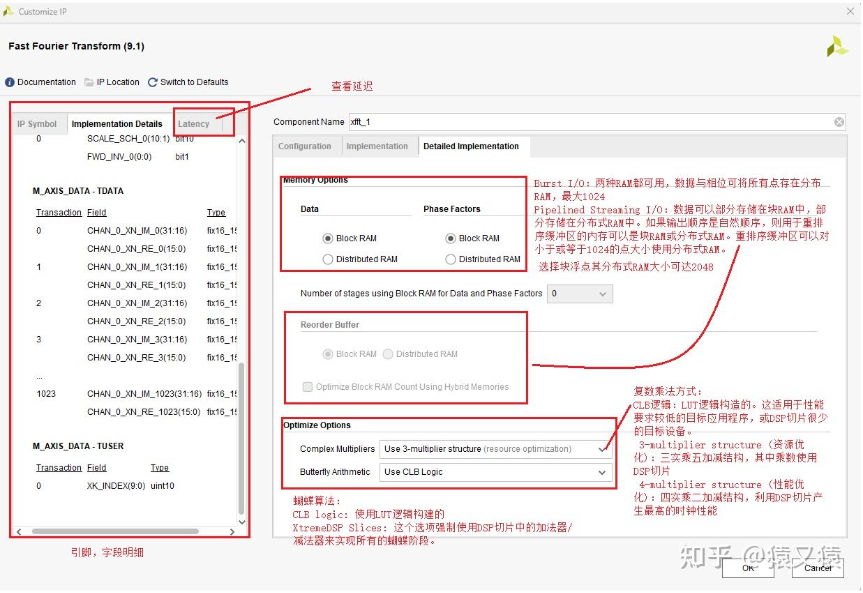
Task: Switch to the Latency tab
Action: point(194,124)
